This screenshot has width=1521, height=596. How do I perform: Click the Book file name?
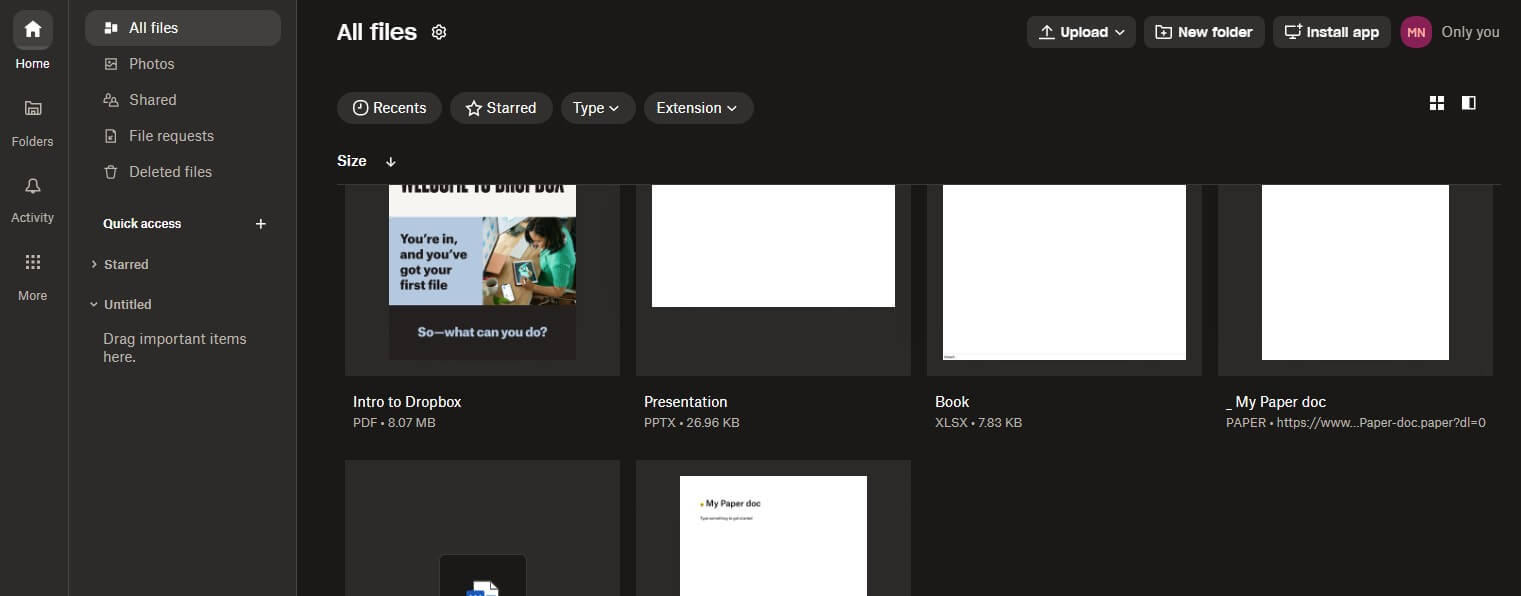pyautogui.click(x=952, y=402)
